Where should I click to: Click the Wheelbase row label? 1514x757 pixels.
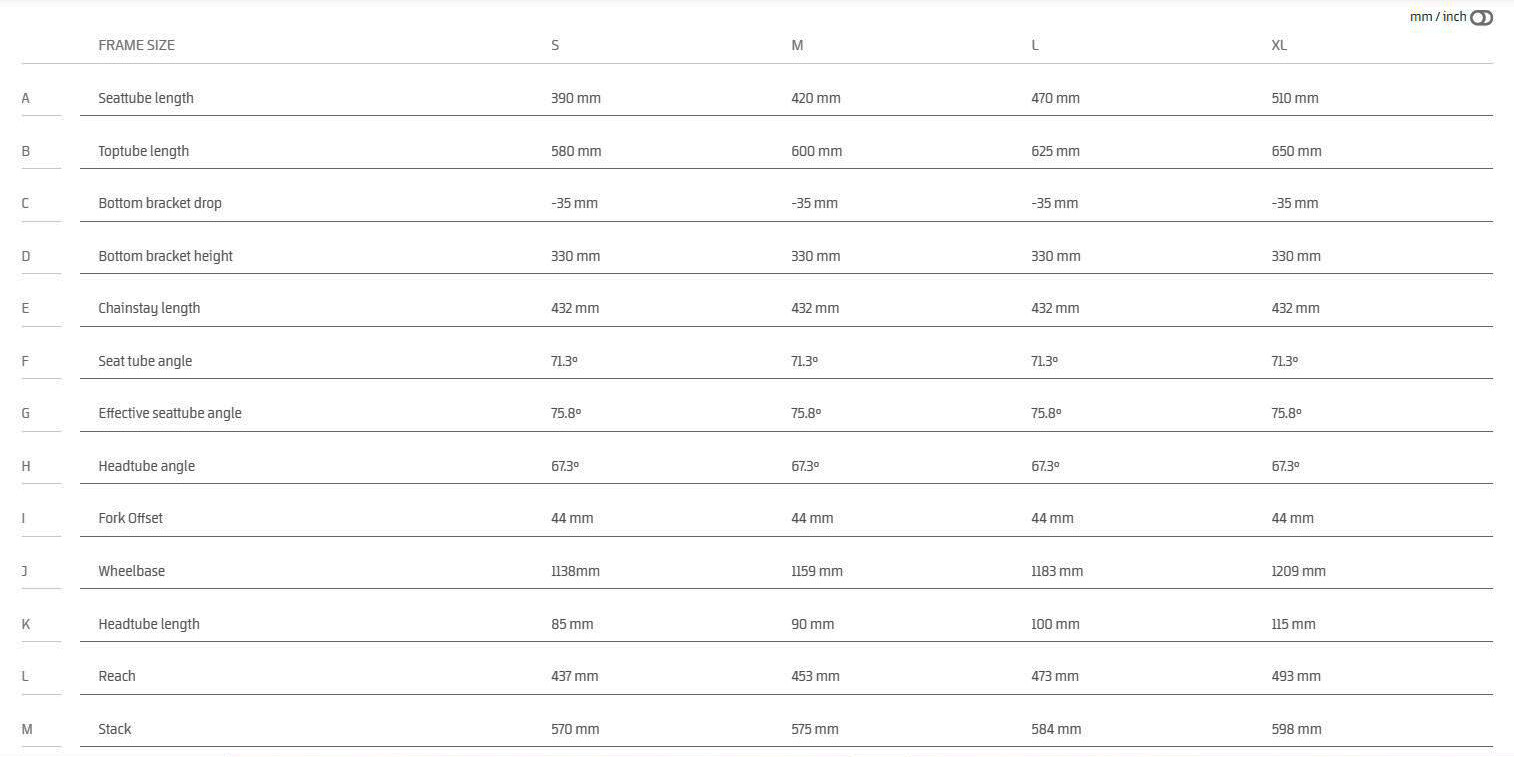(x=131, y=571)
